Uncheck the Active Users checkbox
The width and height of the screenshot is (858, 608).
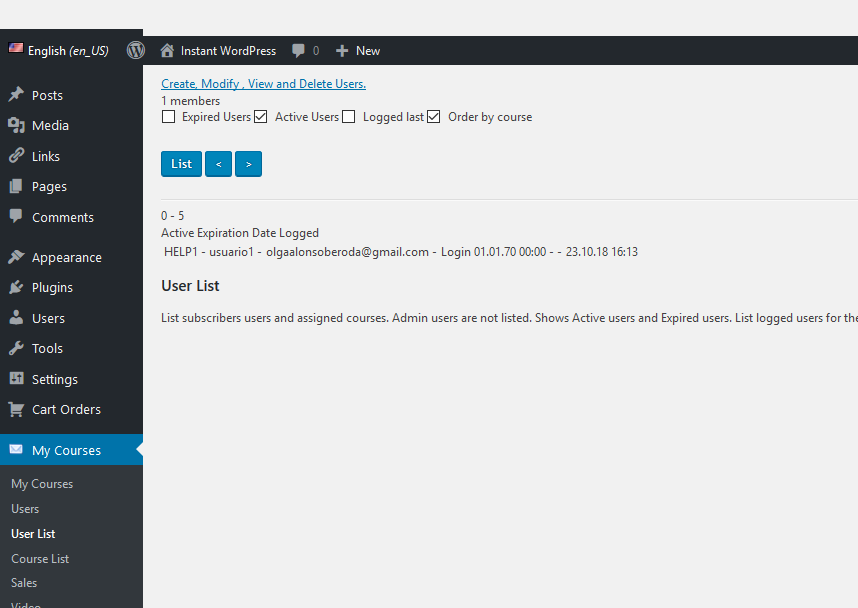click(260, 117)
